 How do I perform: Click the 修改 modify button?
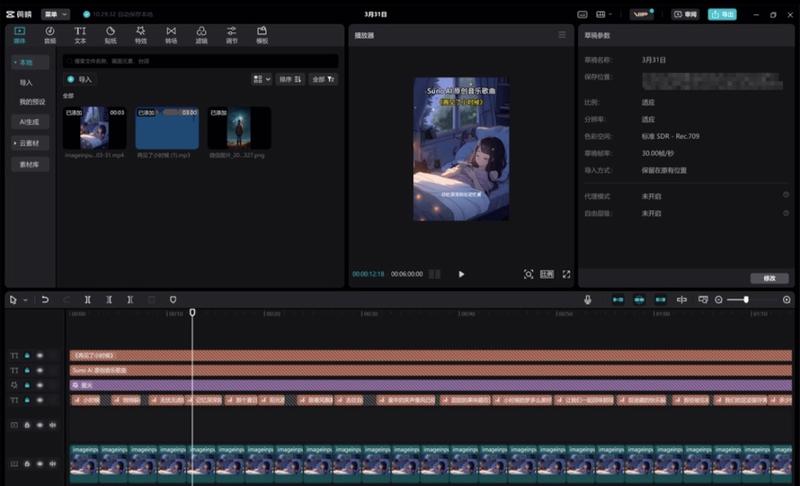tap(769, 278)
